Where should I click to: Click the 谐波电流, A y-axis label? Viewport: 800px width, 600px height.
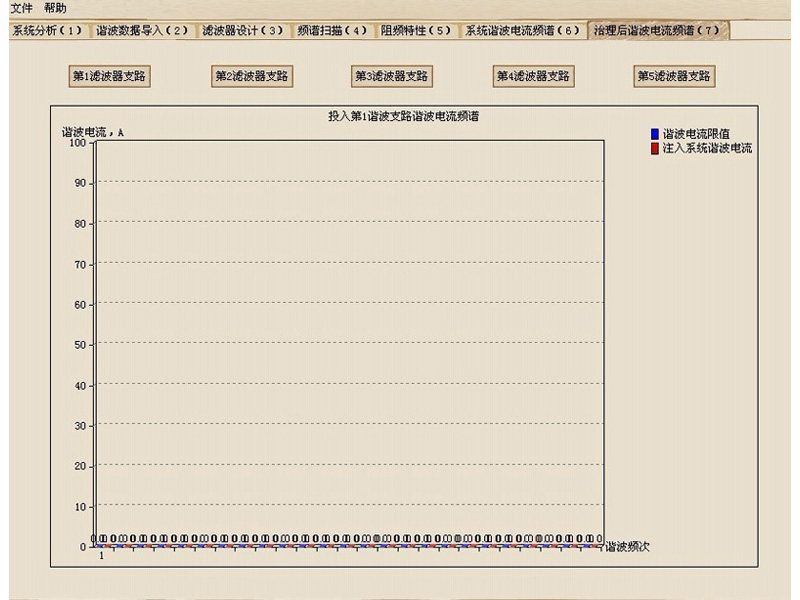coord(93,131)
